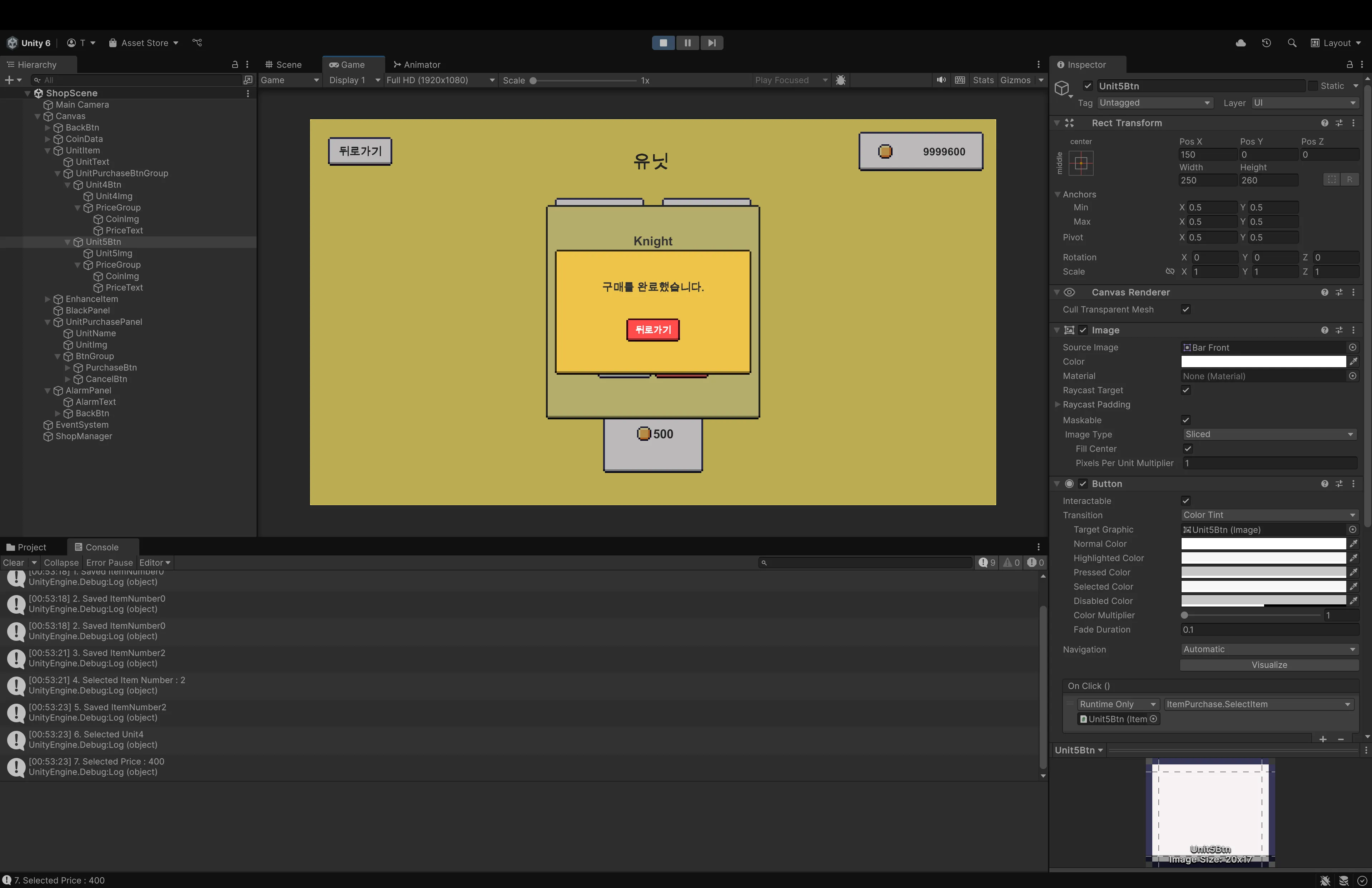The width and height of the screenshot is (1372, 888).
Task: Open the version control icon beside Asset Store
Action: coord(197,43)
